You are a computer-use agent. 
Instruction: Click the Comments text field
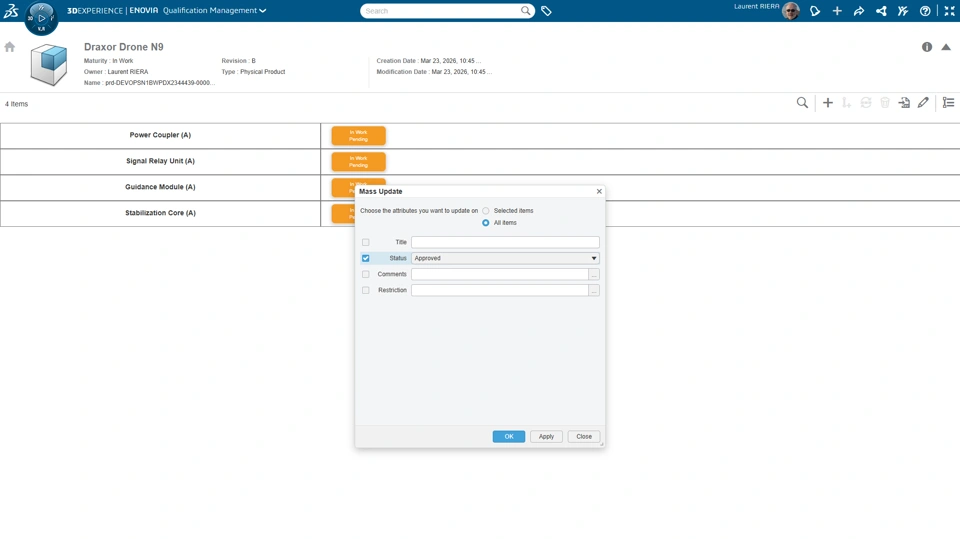click(500, 274)
